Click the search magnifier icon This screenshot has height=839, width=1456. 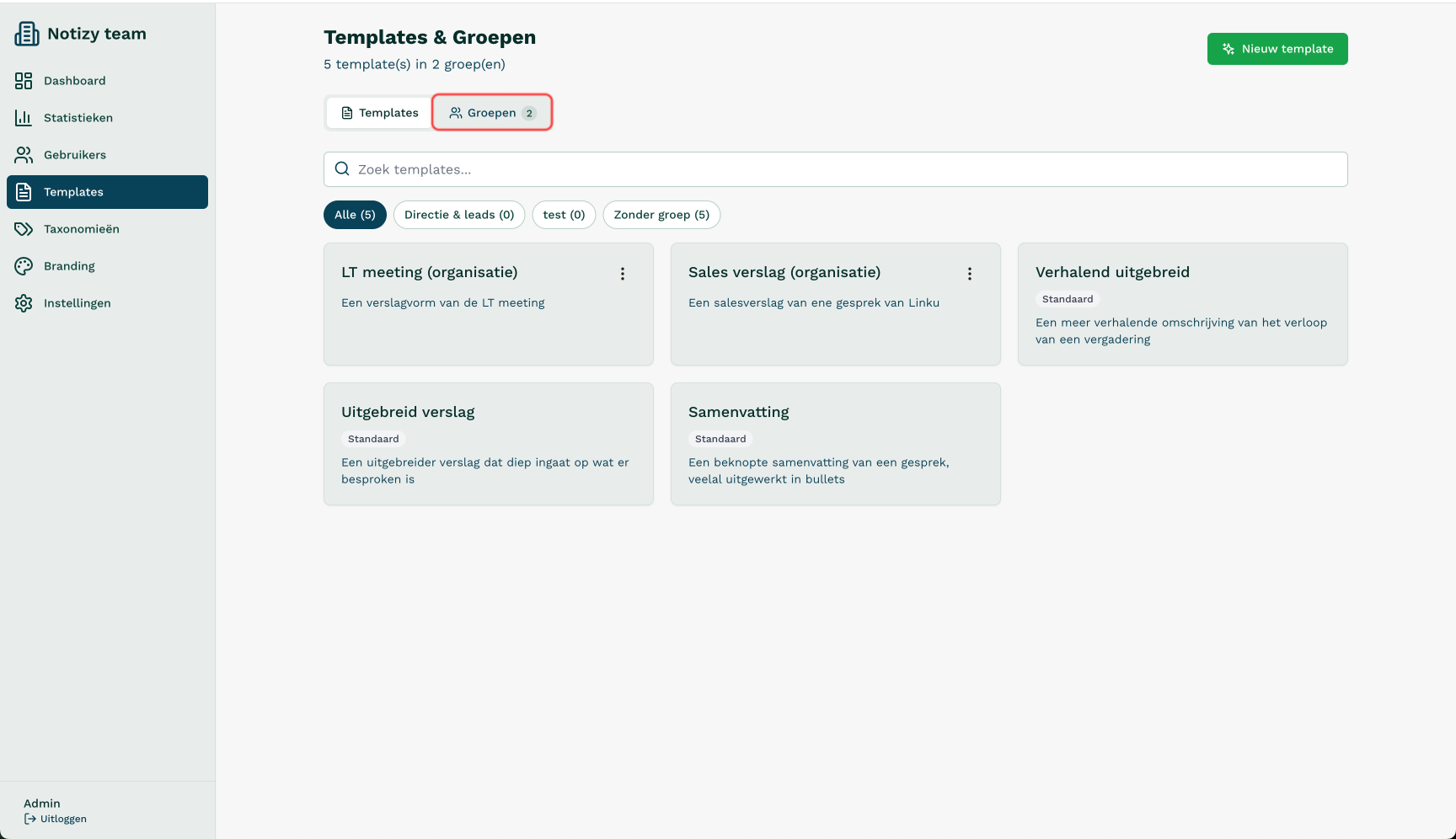pyautogui.click(x=342, y=169)
